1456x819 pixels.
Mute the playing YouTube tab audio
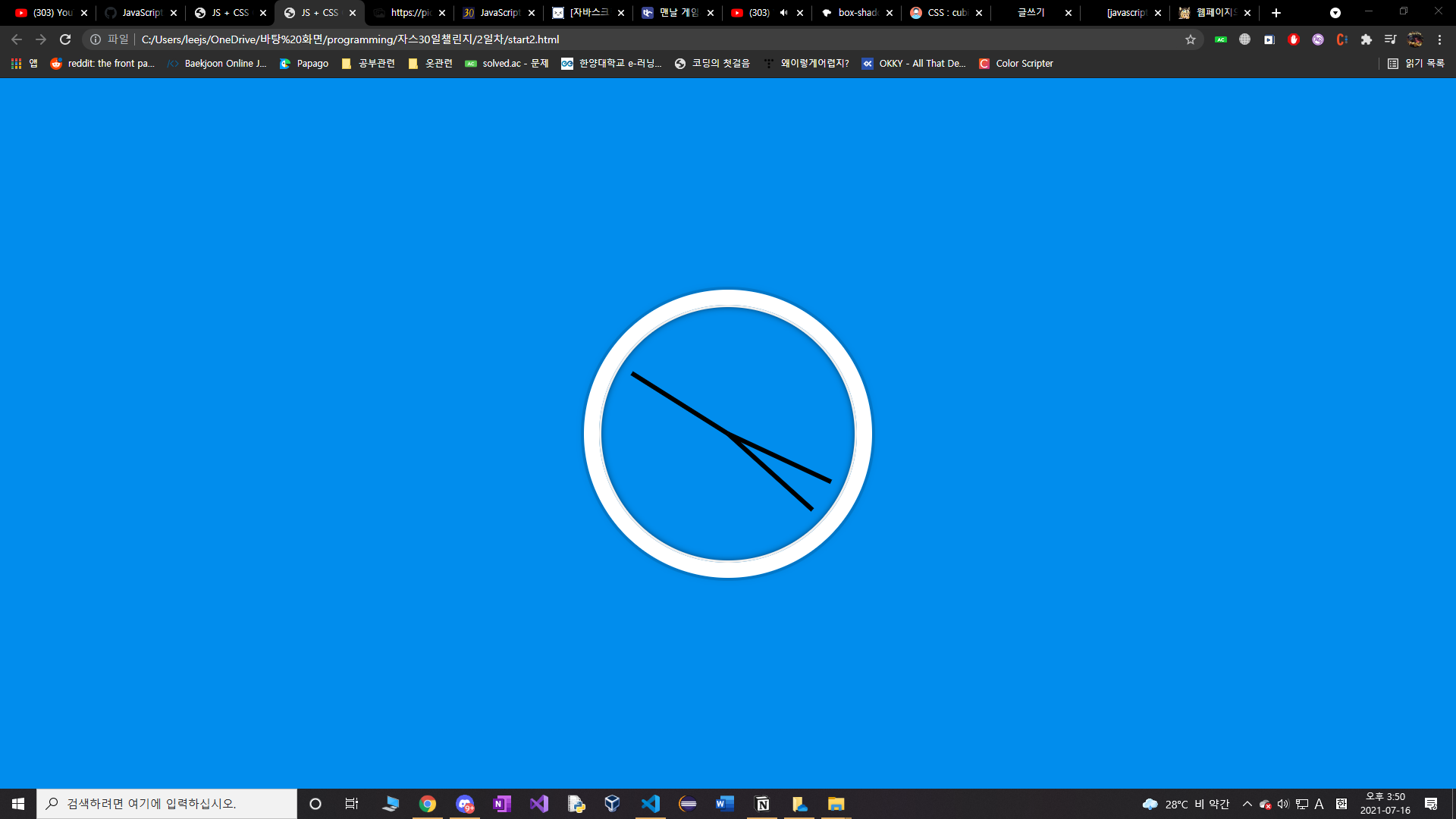tap(783, 13)
